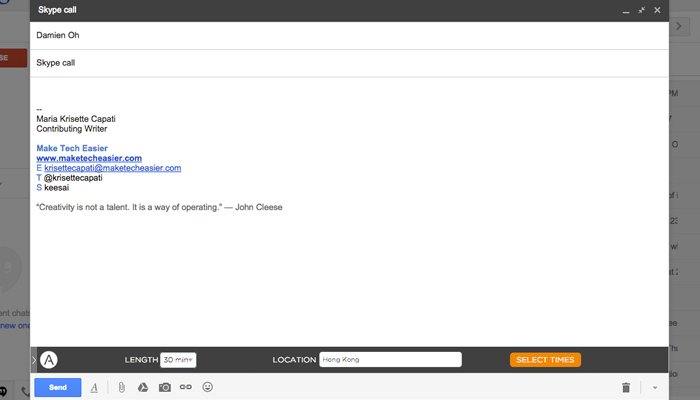The height and width of the screenshot is (400, 700).
Task: Click the next arrow in Gmail background
Action: pyautogui.click(x=679, y=26)
